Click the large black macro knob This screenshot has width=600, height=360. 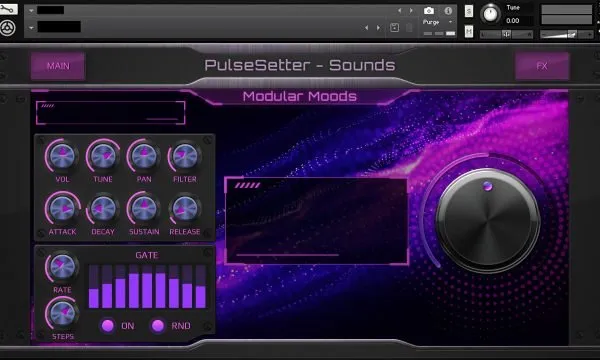pos(487,221)
